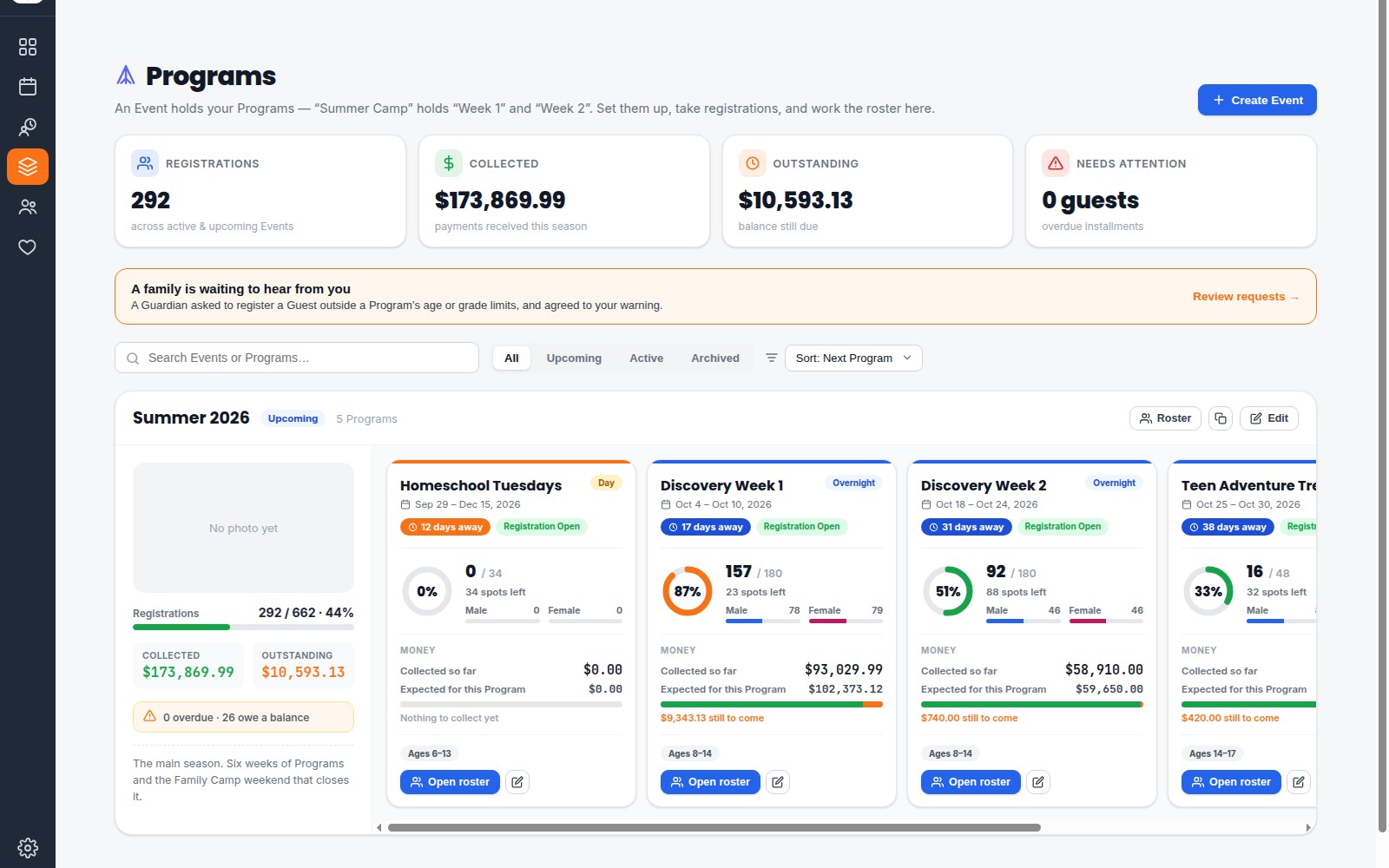Open the Summer 2026 Roster button
Image resolution: width=1389 pixels, height=868 pixels.
point(1165,418)
